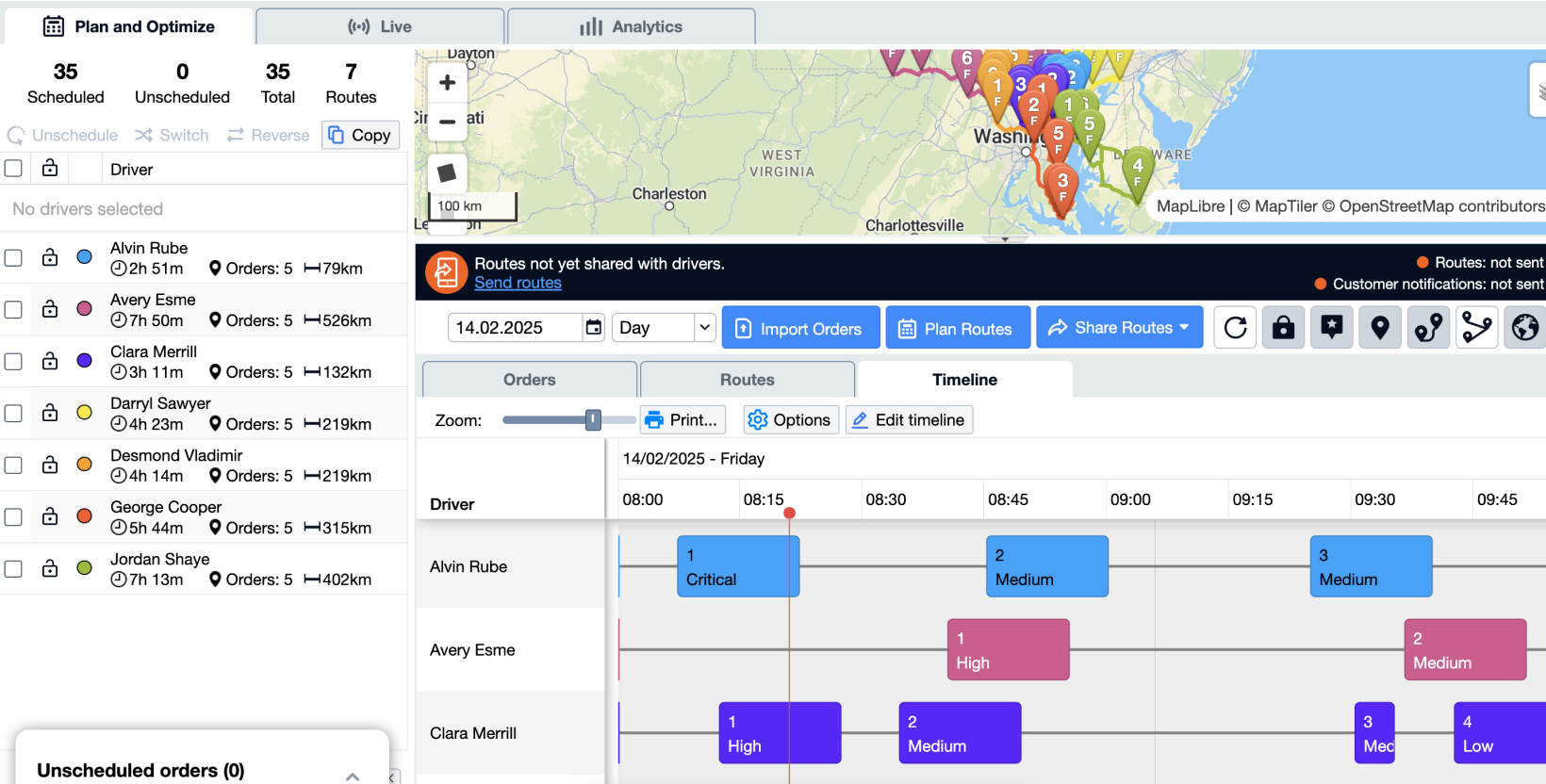The width and height of the screenshot is (1546, 784).
Task: Click the timeline Zoom slider handle
Action: pyautogui.click(x=593, y=420)
